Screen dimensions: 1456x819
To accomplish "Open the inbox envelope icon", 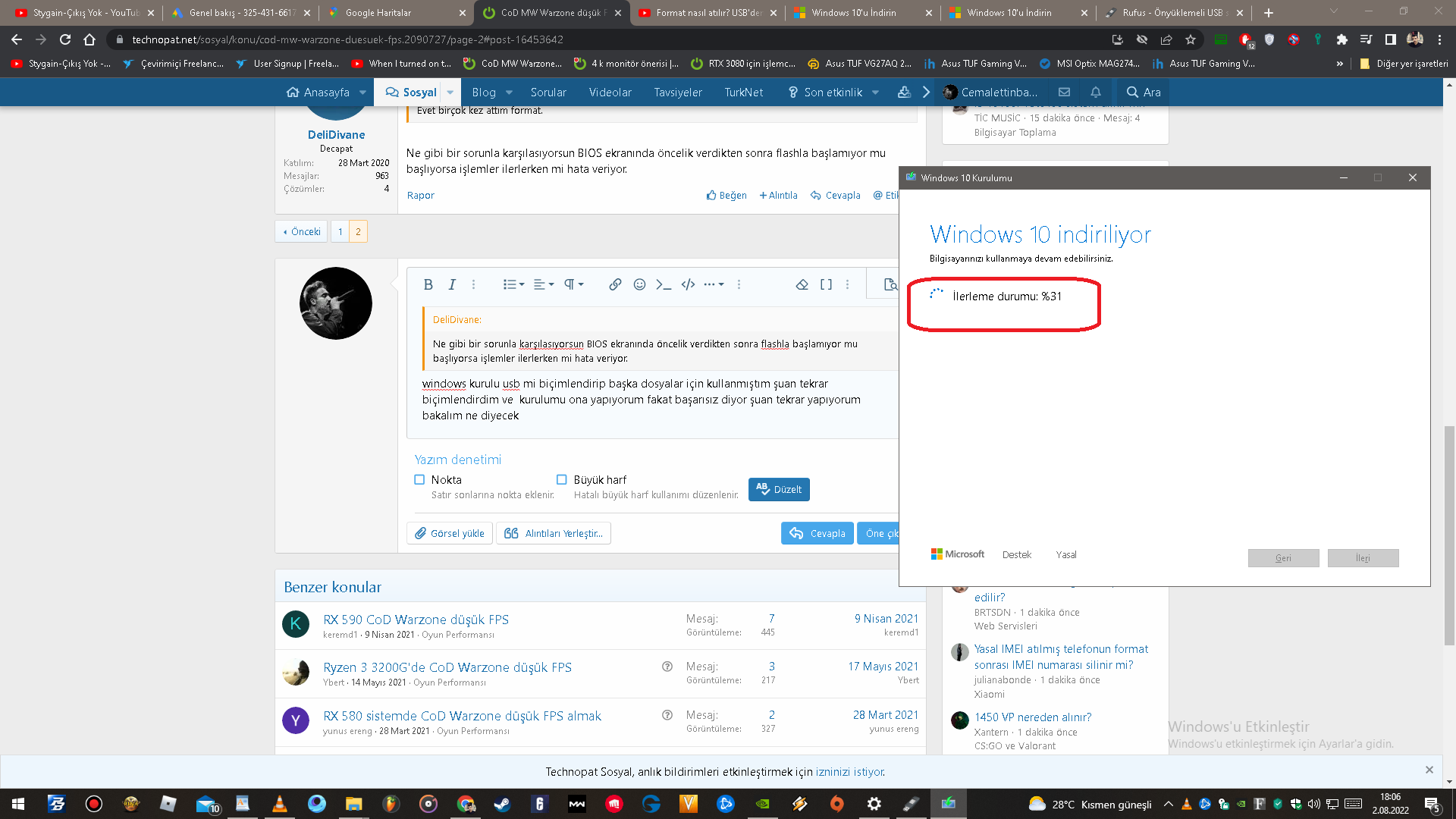I will [1064, 92].
